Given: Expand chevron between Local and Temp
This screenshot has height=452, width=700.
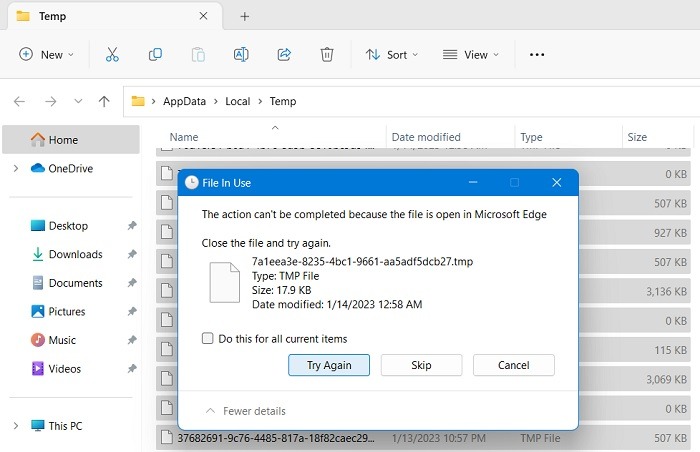Looking at the screenshot, I should (260, 101).
